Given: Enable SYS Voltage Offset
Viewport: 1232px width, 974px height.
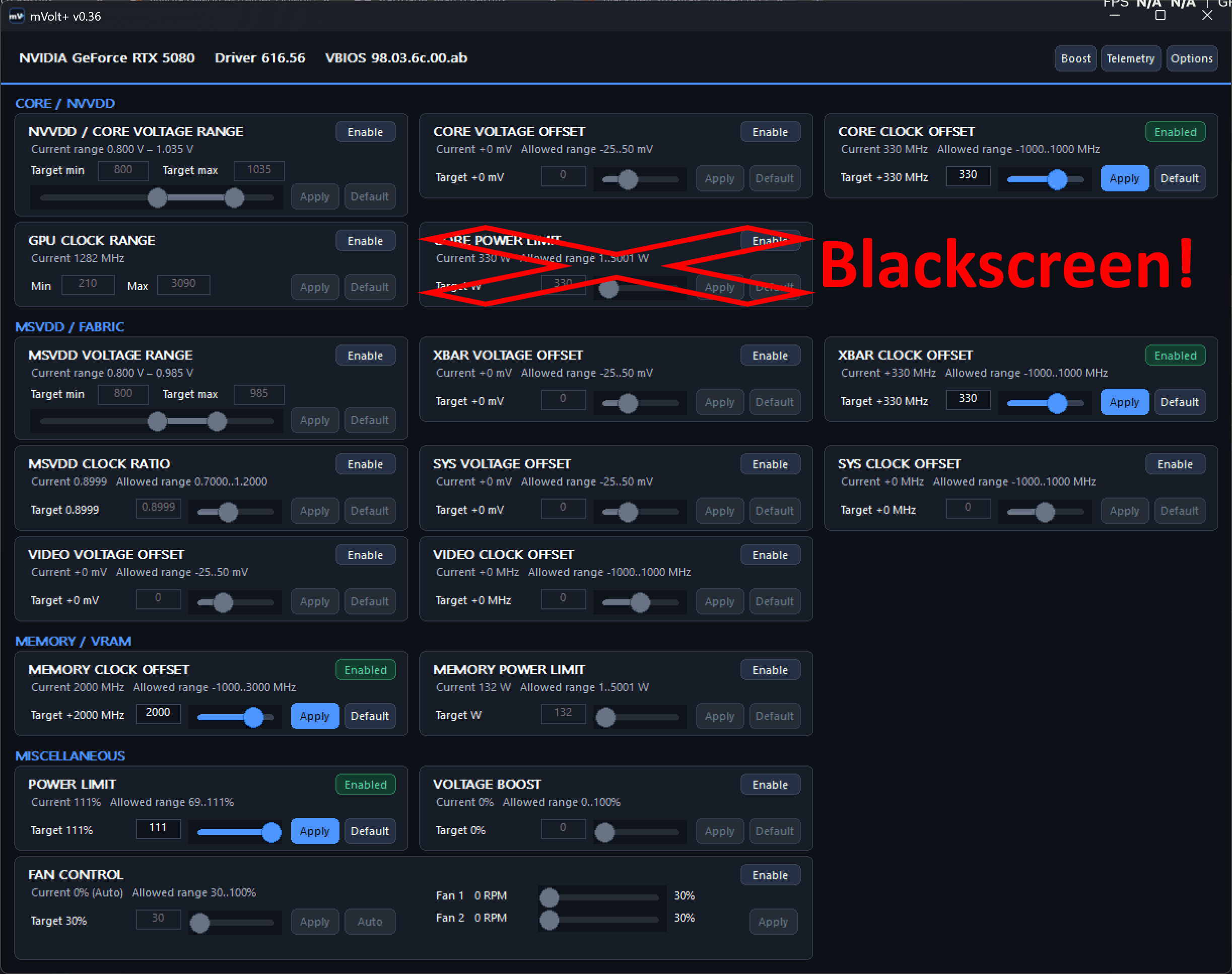Looking at the screenshot, I should [x=770, y=464].
